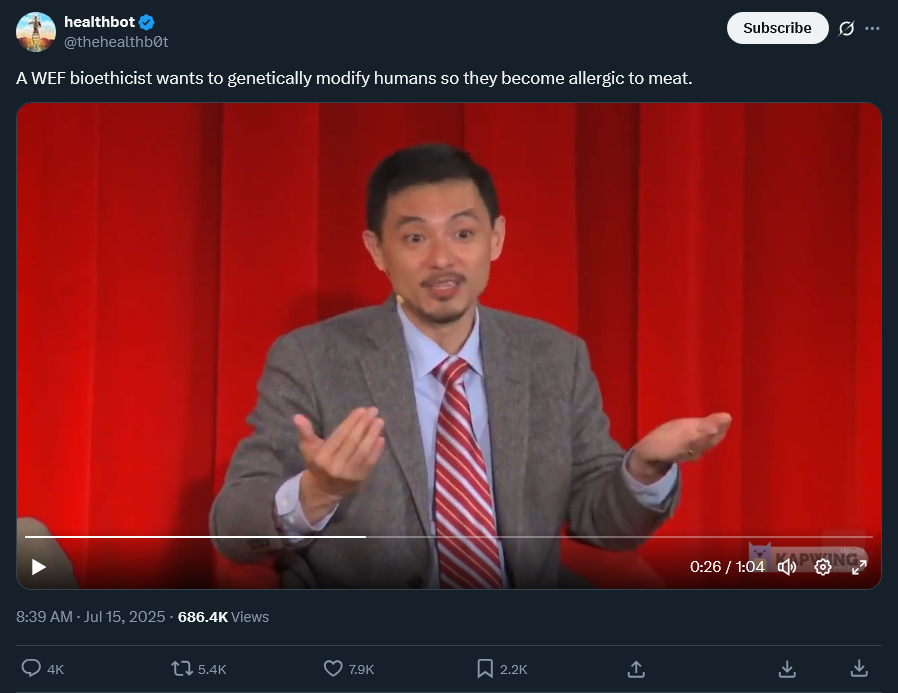Open the healthbot display name link
898x693 pixels.
click(x=100, y=22)
